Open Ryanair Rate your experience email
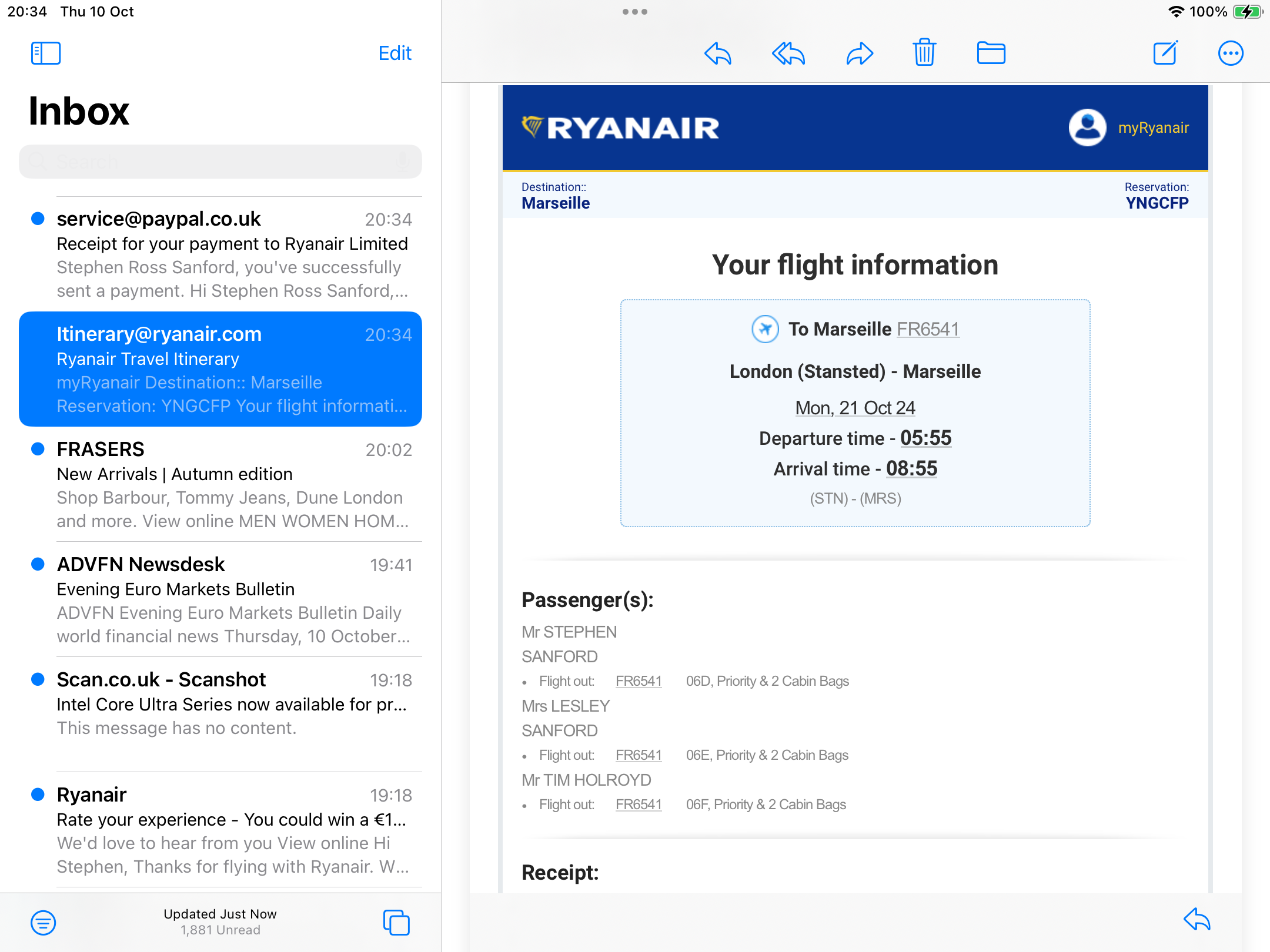Image resolution: width=1270 pixels, height=952 pixels. click(x=220, y=830)
